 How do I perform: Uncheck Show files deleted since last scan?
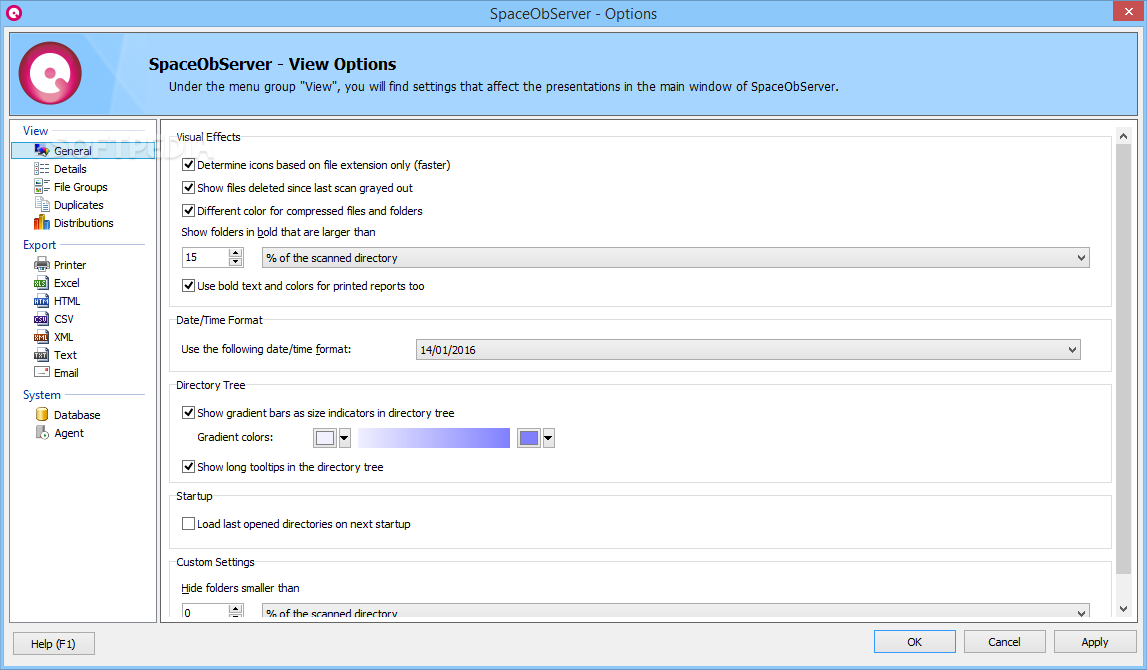click(x=188, y=187)
